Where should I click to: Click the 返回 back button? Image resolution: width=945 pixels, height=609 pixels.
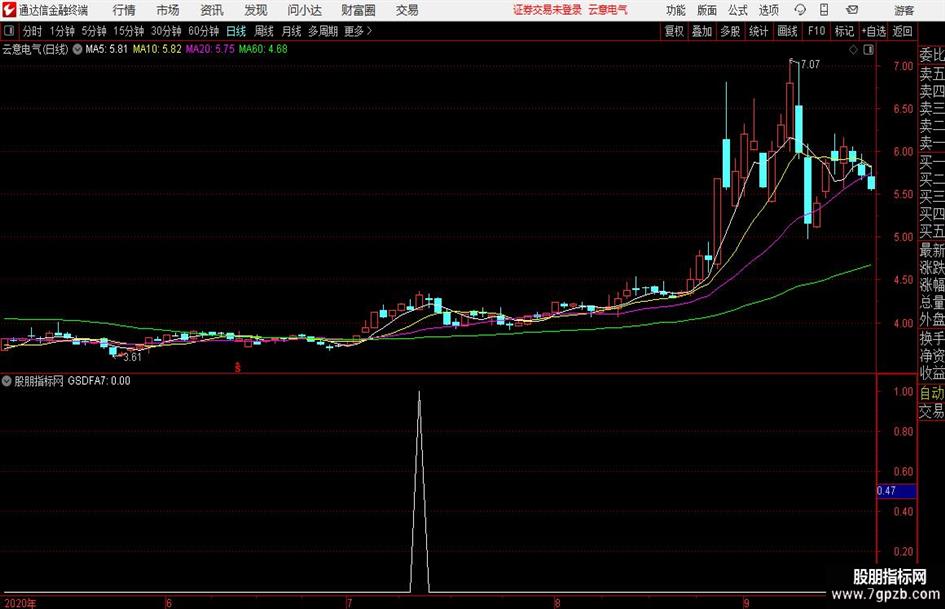[x=902, y=31]
